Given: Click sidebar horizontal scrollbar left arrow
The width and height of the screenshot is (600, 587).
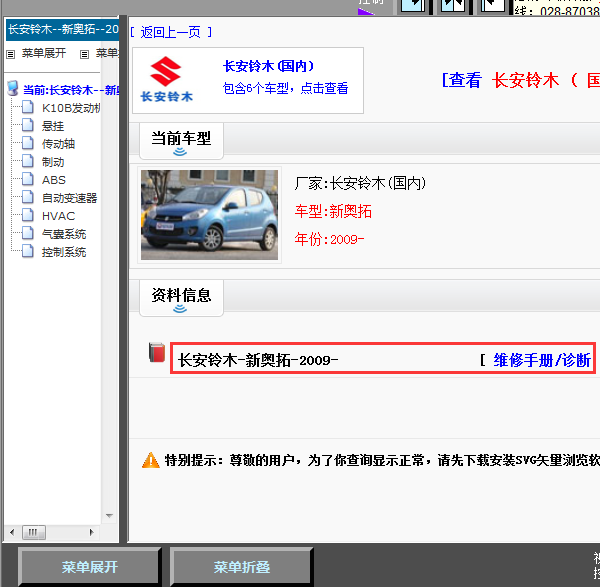Looking at the screenshot, I should pyautogui.click(x=12, y=532).
